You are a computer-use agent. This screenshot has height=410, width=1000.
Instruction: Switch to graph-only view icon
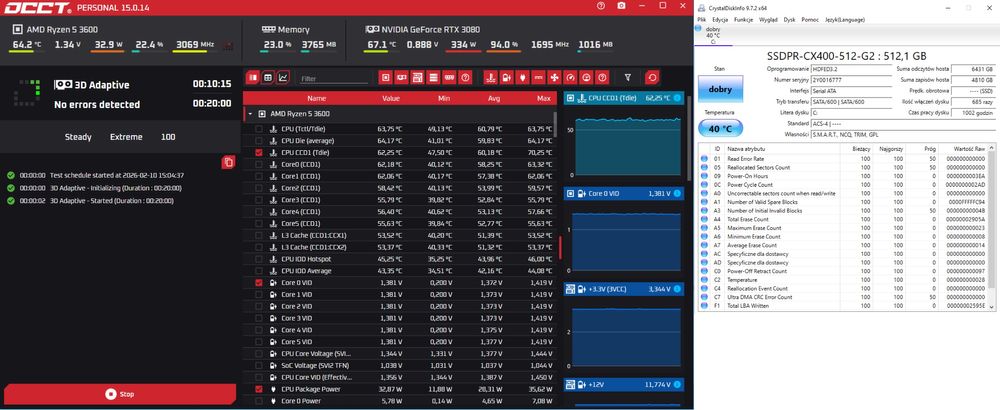(x=283, y=77)
